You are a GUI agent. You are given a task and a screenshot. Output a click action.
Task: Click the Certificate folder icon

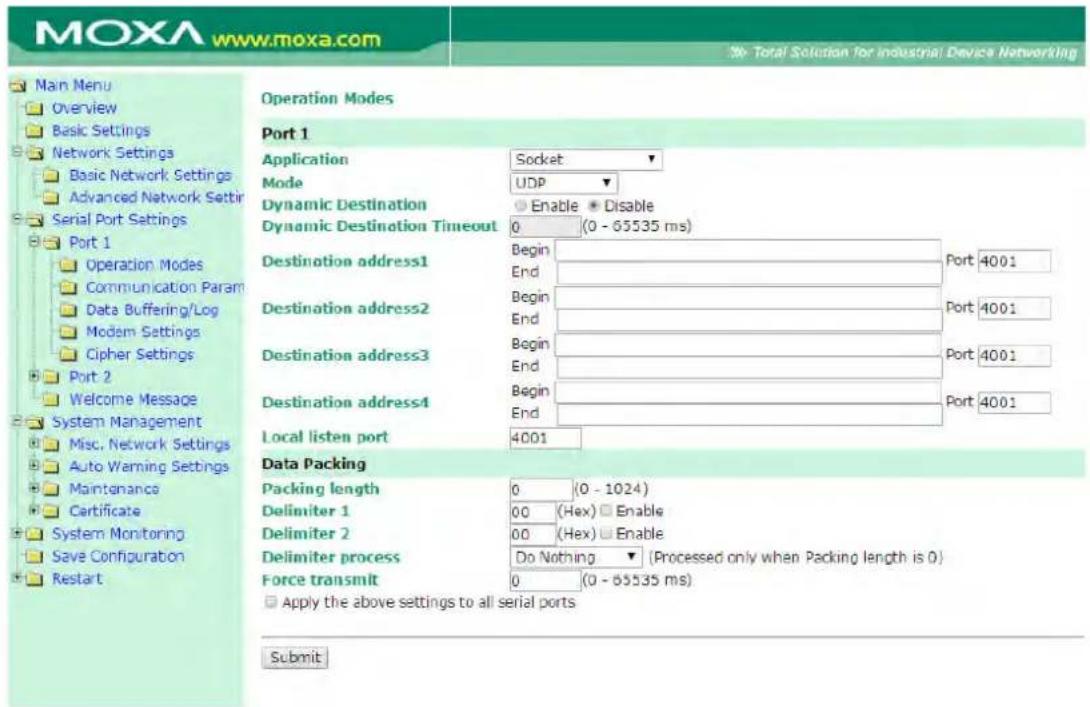(x=51, y=512)
